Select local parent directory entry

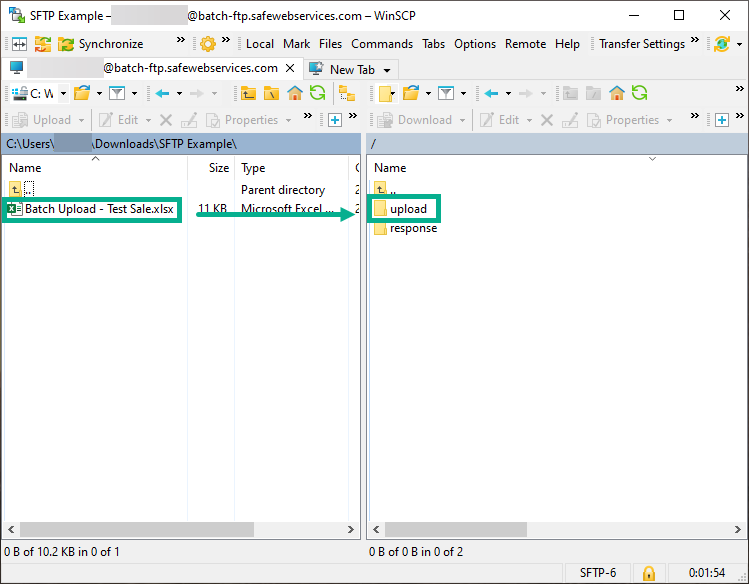[22, 189]
